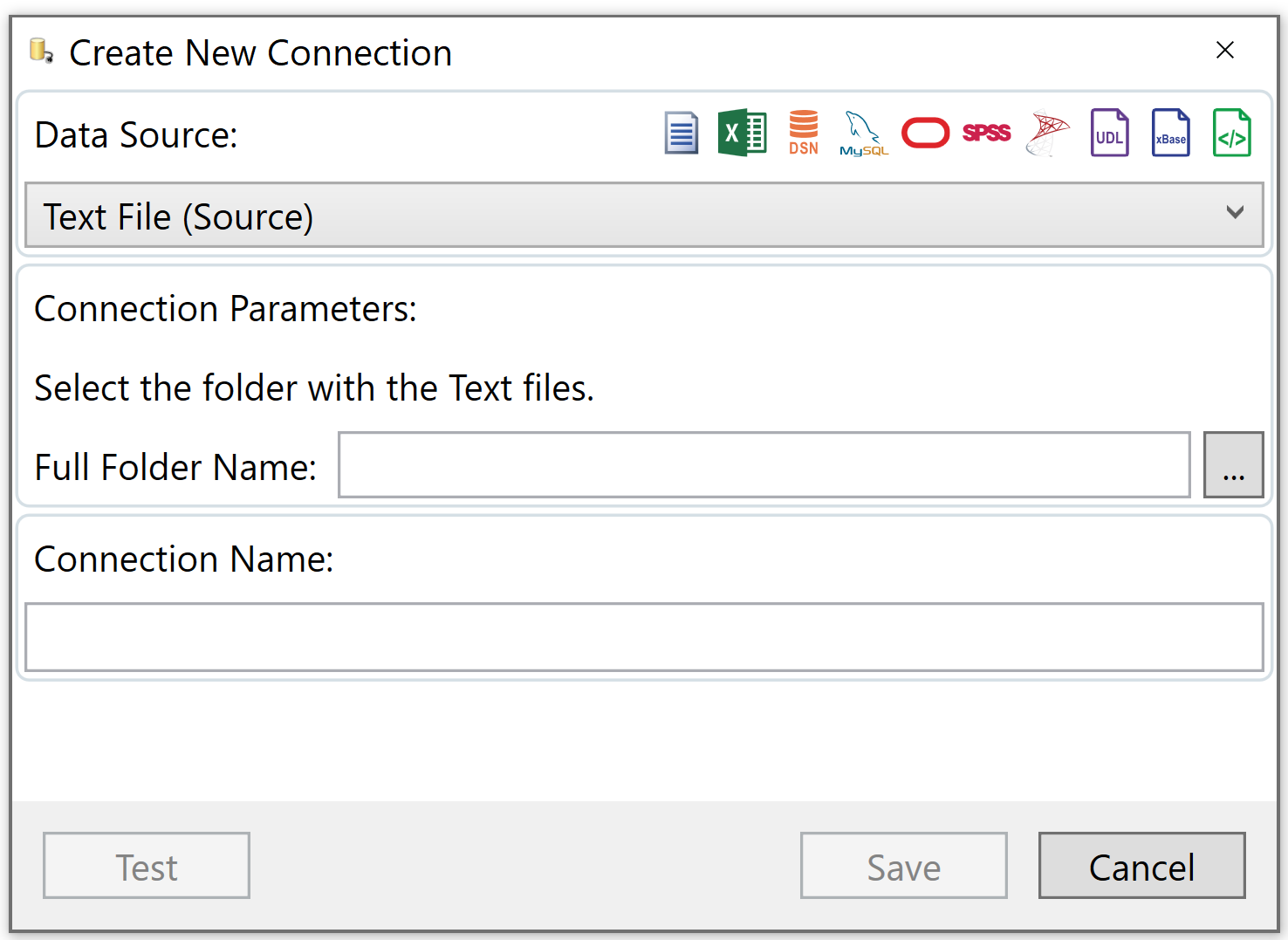This screenshot has height=940, width=1288.
Task: Click the Connection Name text box
Action: pyautogui.click(x=644, y=637)
